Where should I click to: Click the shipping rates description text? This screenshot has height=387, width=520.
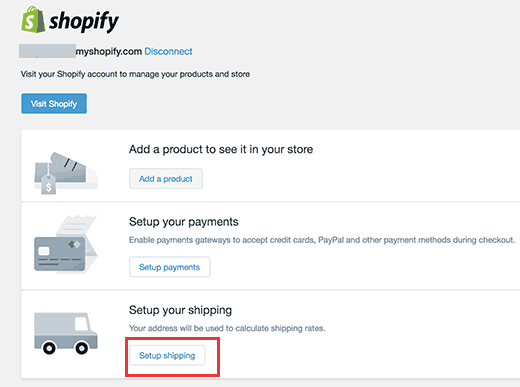(227, 328)
